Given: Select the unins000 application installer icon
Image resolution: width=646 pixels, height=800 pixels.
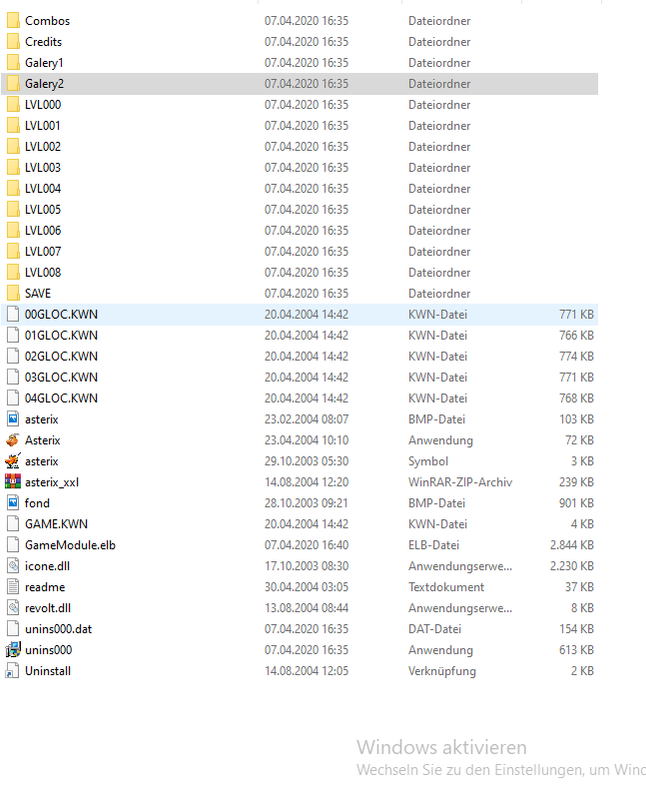Looking at the screenshot, I should [13, 650].
